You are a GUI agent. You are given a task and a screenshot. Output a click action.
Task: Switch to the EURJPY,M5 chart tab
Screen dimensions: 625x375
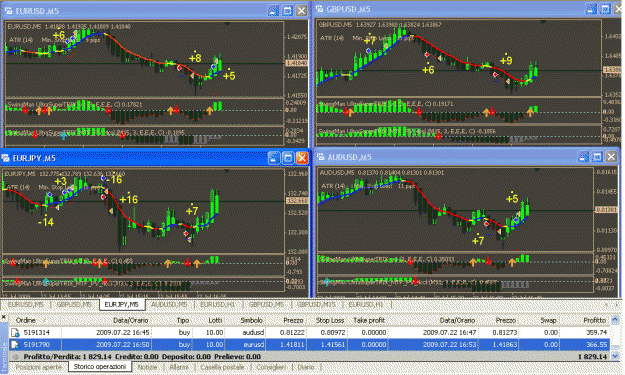(122, 305)
